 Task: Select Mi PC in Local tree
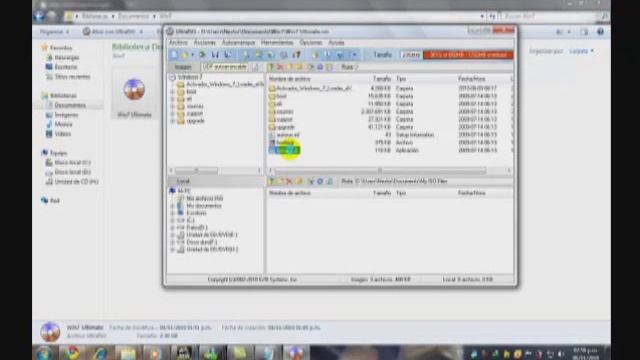pos(184,191)
